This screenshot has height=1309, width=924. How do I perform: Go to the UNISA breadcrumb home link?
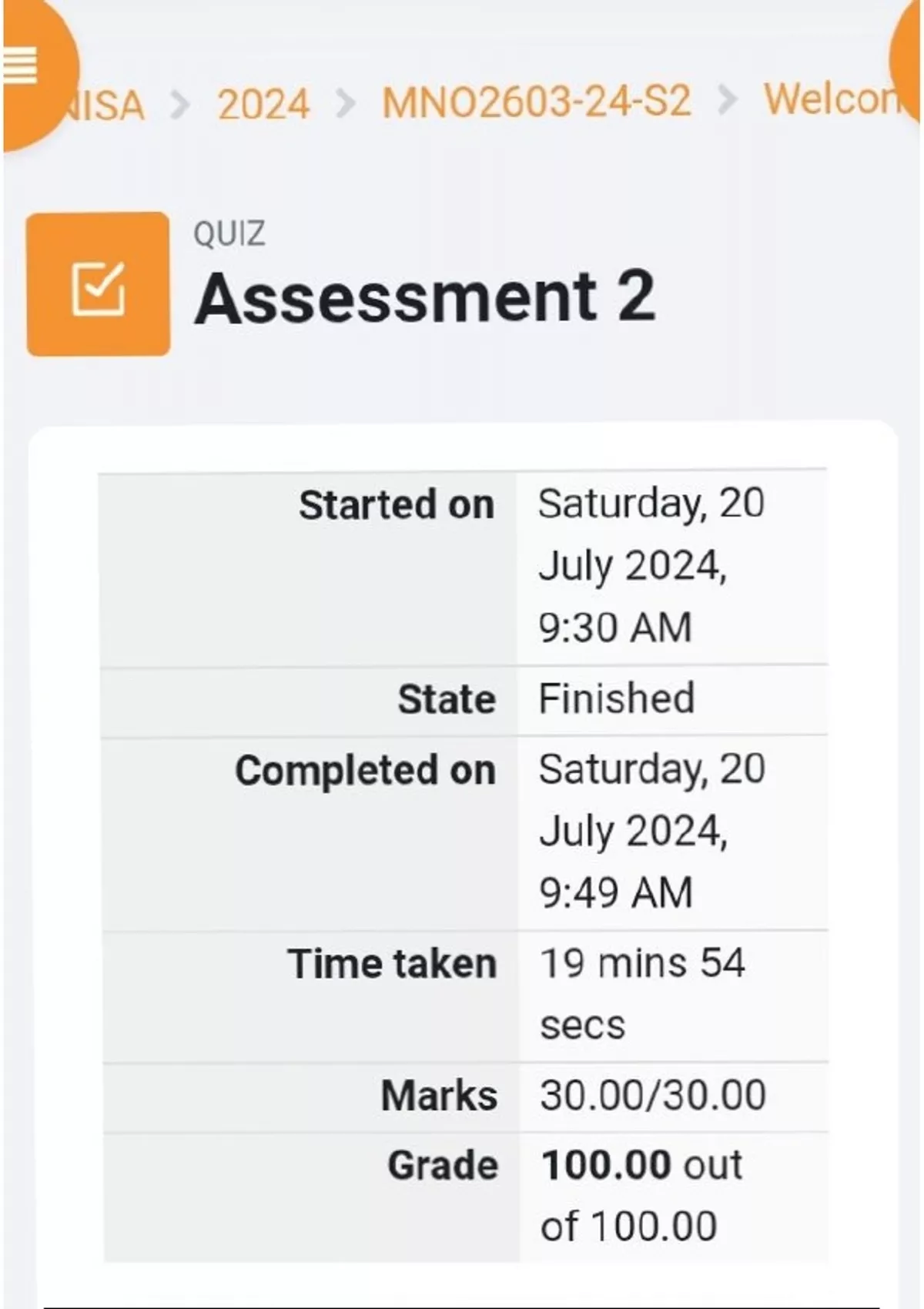point(104,105)
